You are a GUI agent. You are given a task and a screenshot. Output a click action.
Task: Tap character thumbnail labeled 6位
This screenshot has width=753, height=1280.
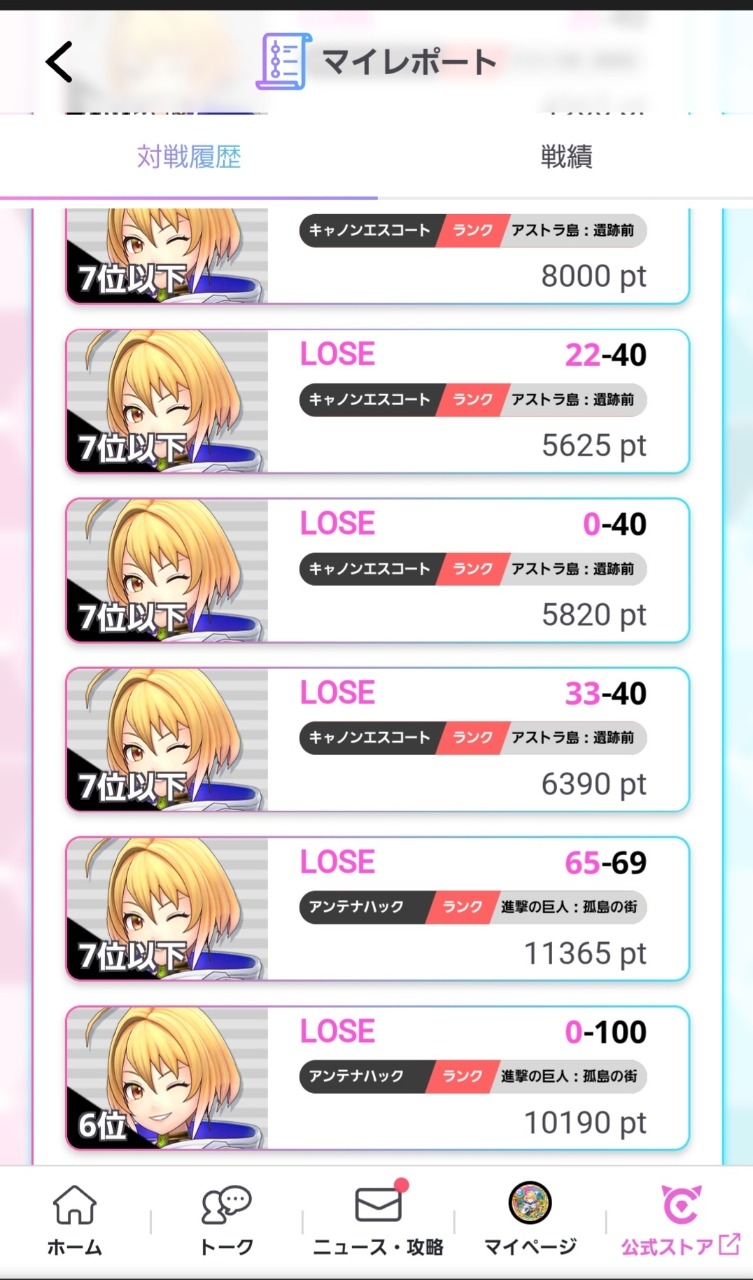coord(167,1078)
